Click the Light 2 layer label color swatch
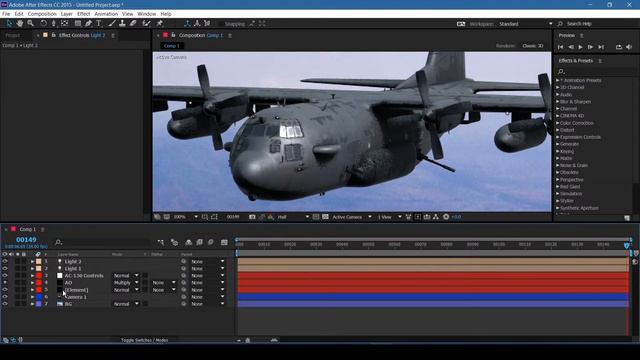The height and width of the screenshot is (360, 640). [39, 261]
